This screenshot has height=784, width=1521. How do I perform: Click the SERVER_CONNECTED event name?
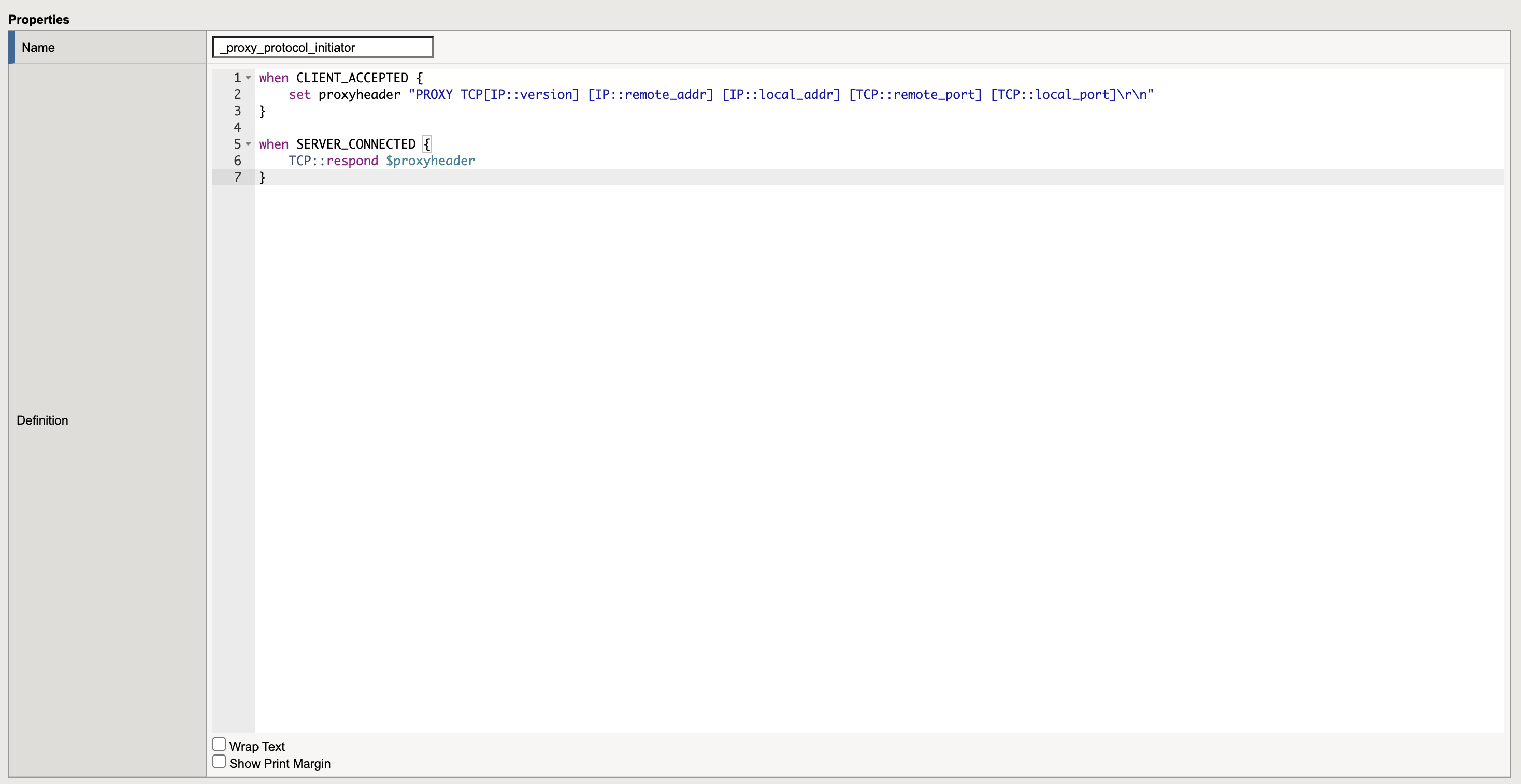355,144
